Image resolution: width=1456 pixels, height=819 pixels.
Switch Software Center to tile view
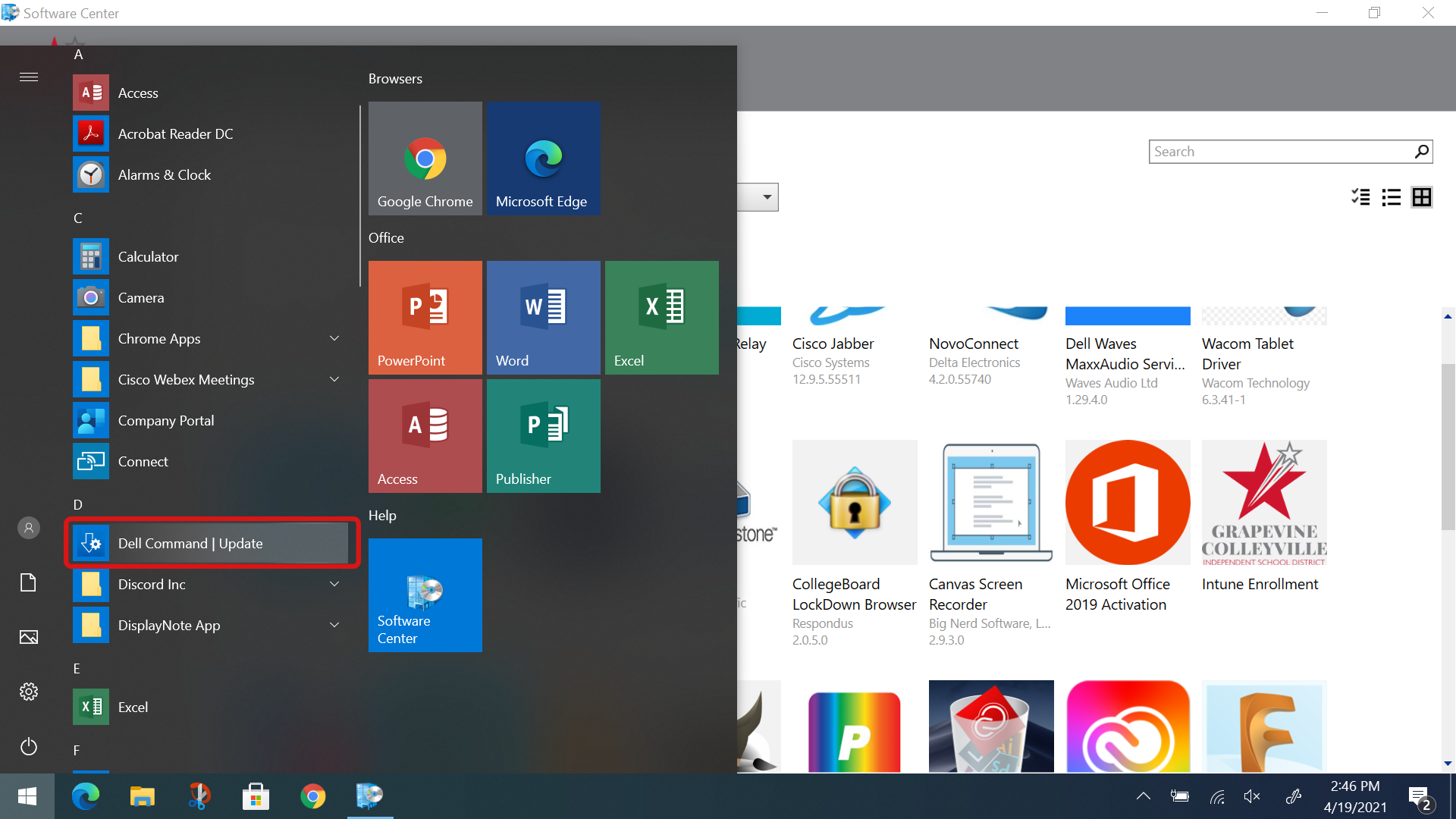coord(1422,197)
